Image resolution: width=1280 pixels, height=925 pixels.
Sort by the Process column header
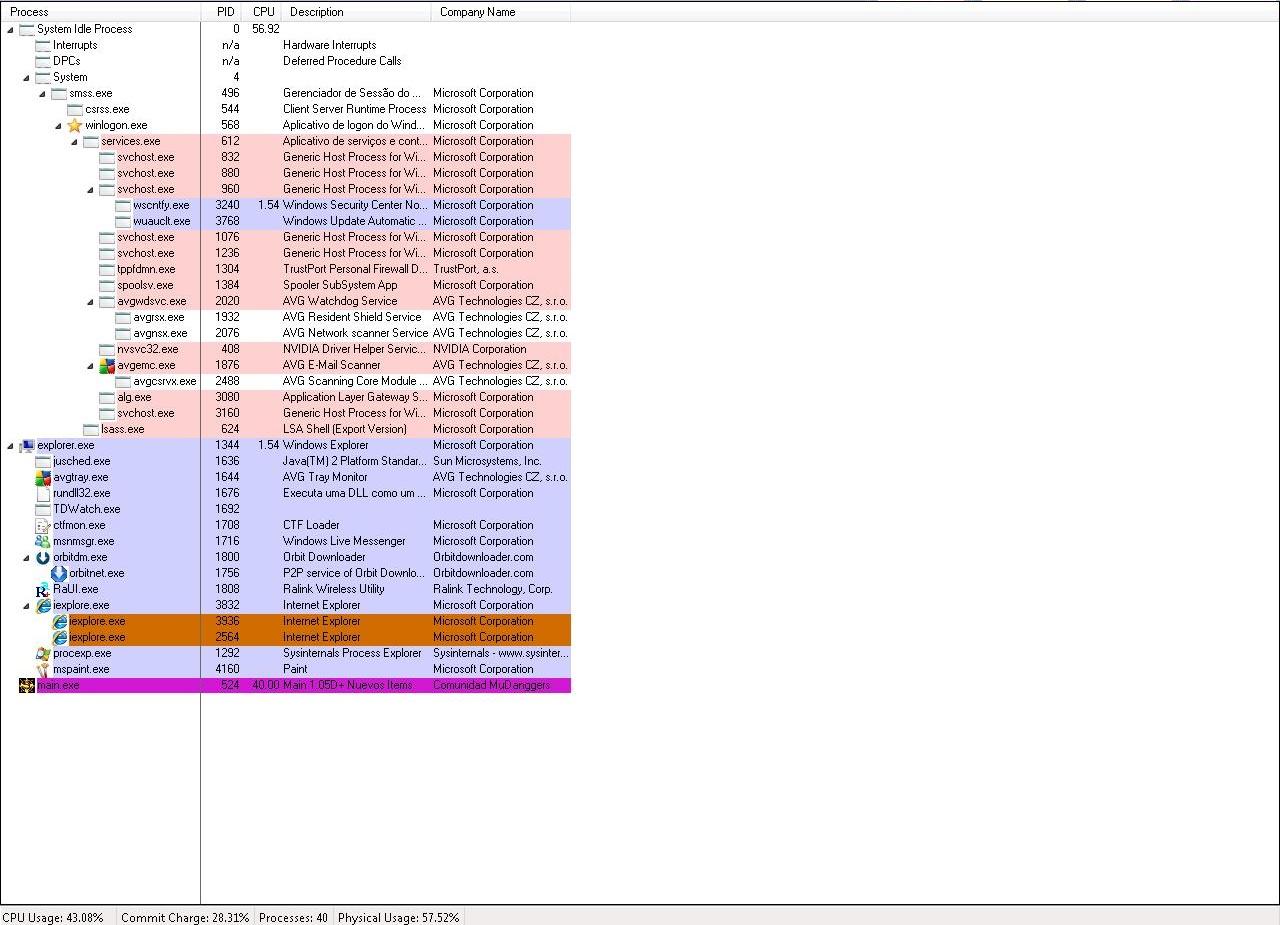pyautogui.click(x=100, y=12)
